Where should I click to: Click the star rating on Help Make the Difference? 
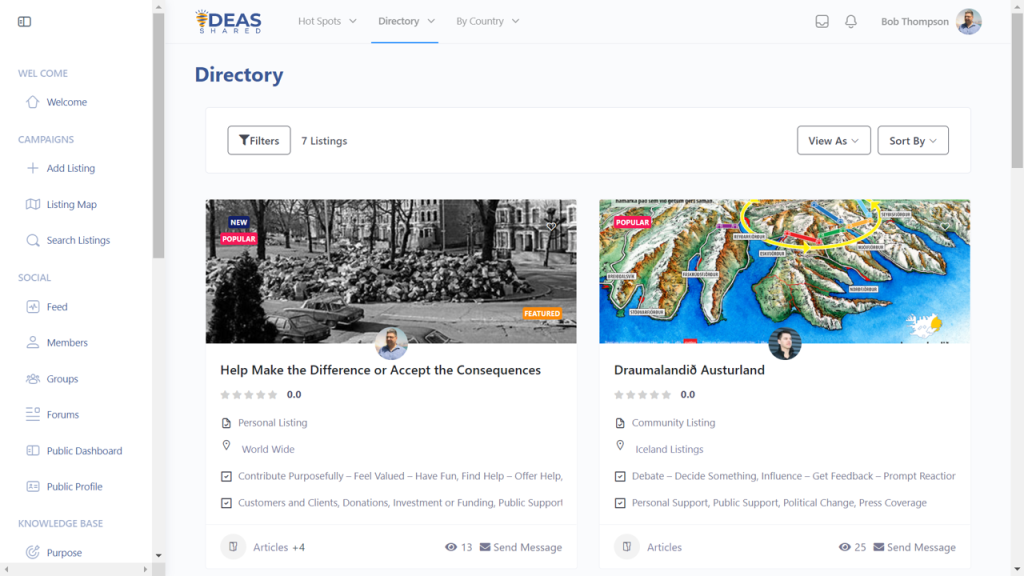[249, 394]
